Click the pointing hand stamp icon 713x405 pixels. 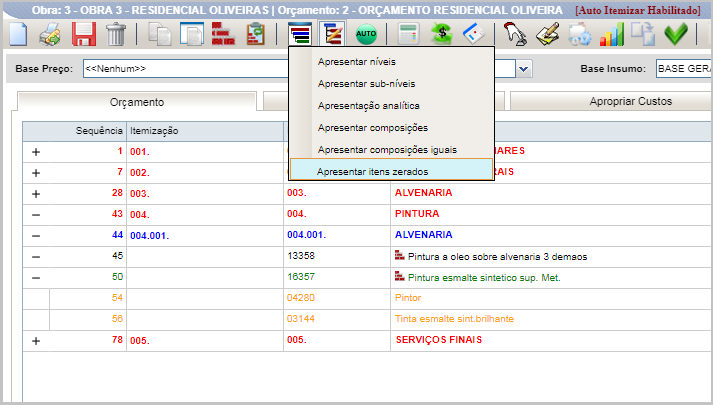pos(515,35)
